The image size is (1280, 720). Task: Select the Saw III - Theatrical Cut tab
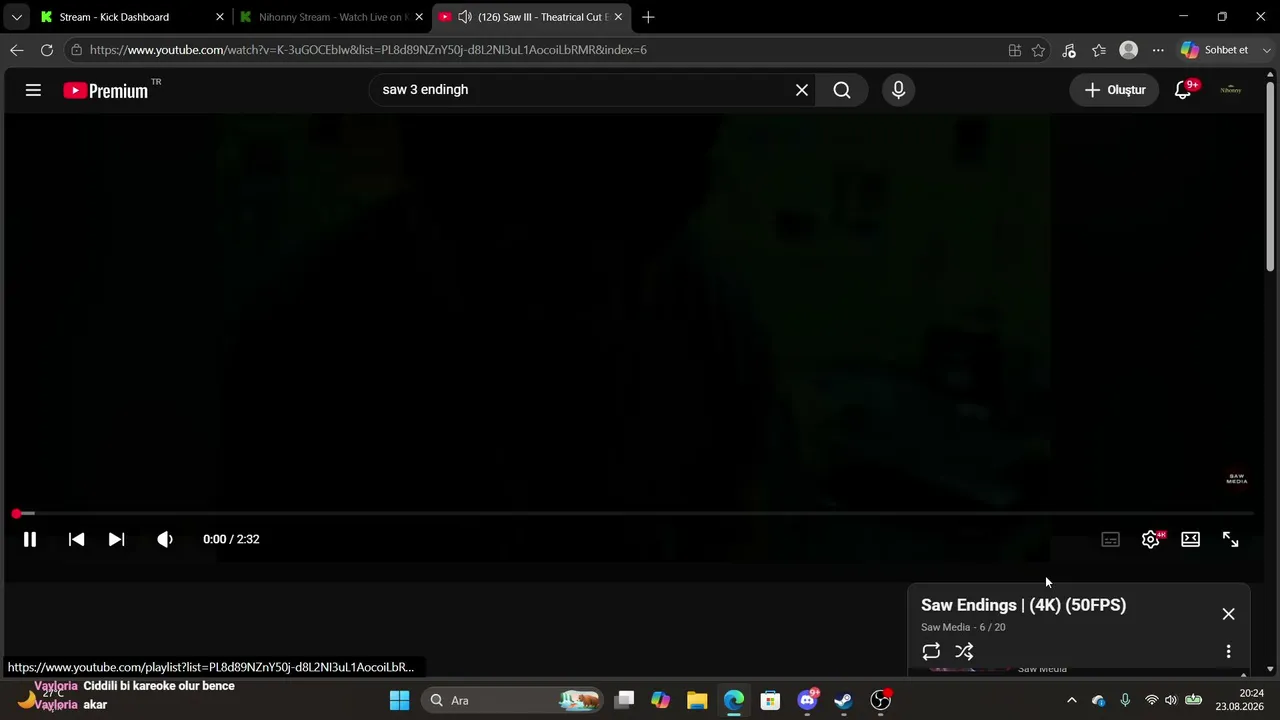click(532, 17)
